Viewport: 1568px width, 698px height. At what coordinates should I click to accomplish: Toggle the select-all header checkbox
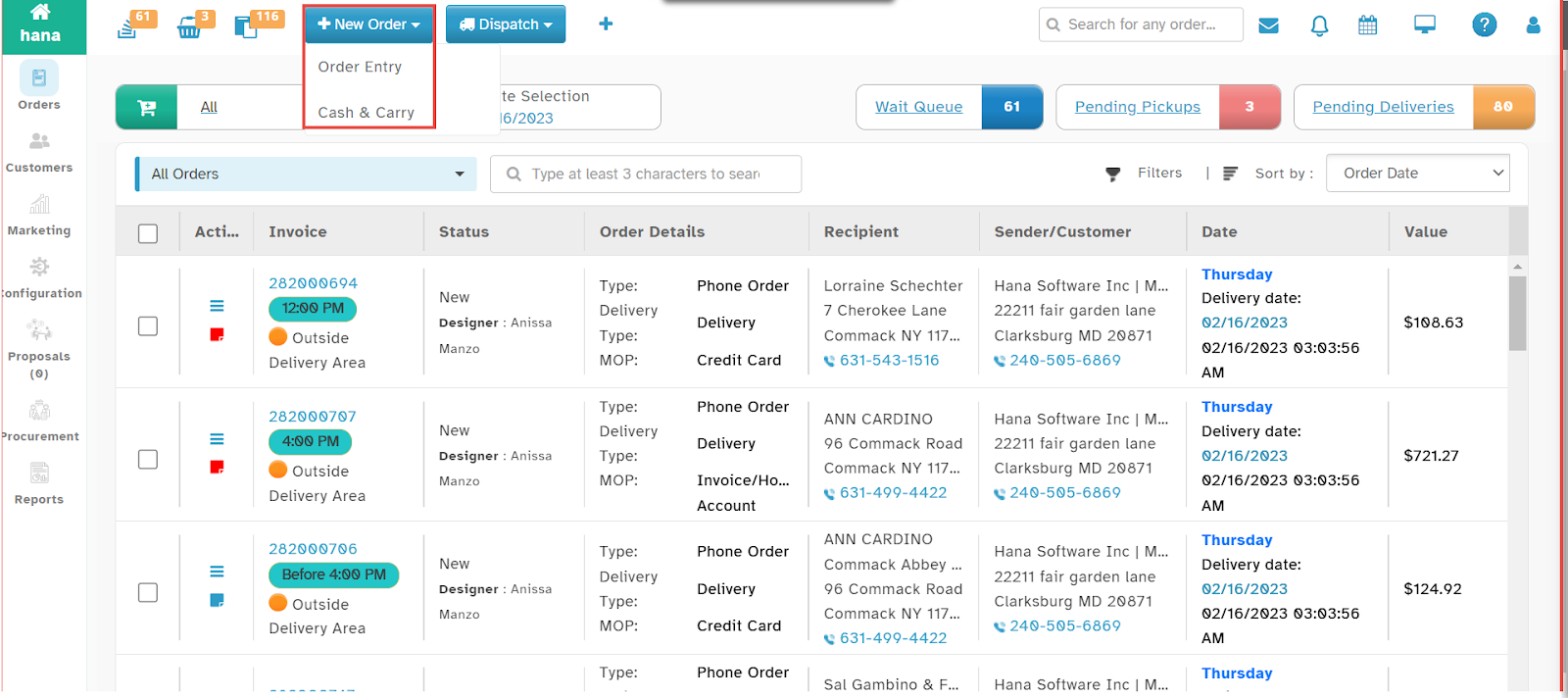[148, 233]
